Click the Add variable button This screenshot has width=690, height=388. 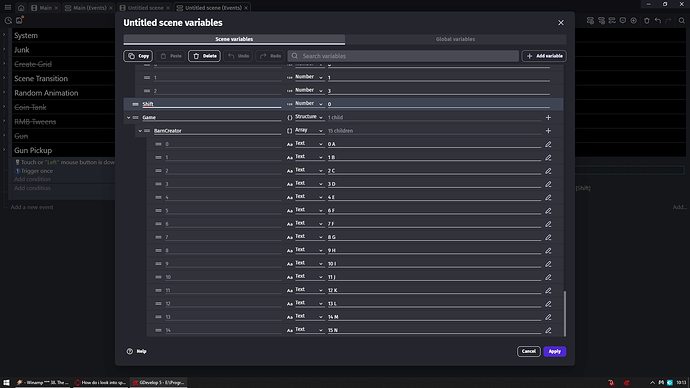(x=544, y=56)
